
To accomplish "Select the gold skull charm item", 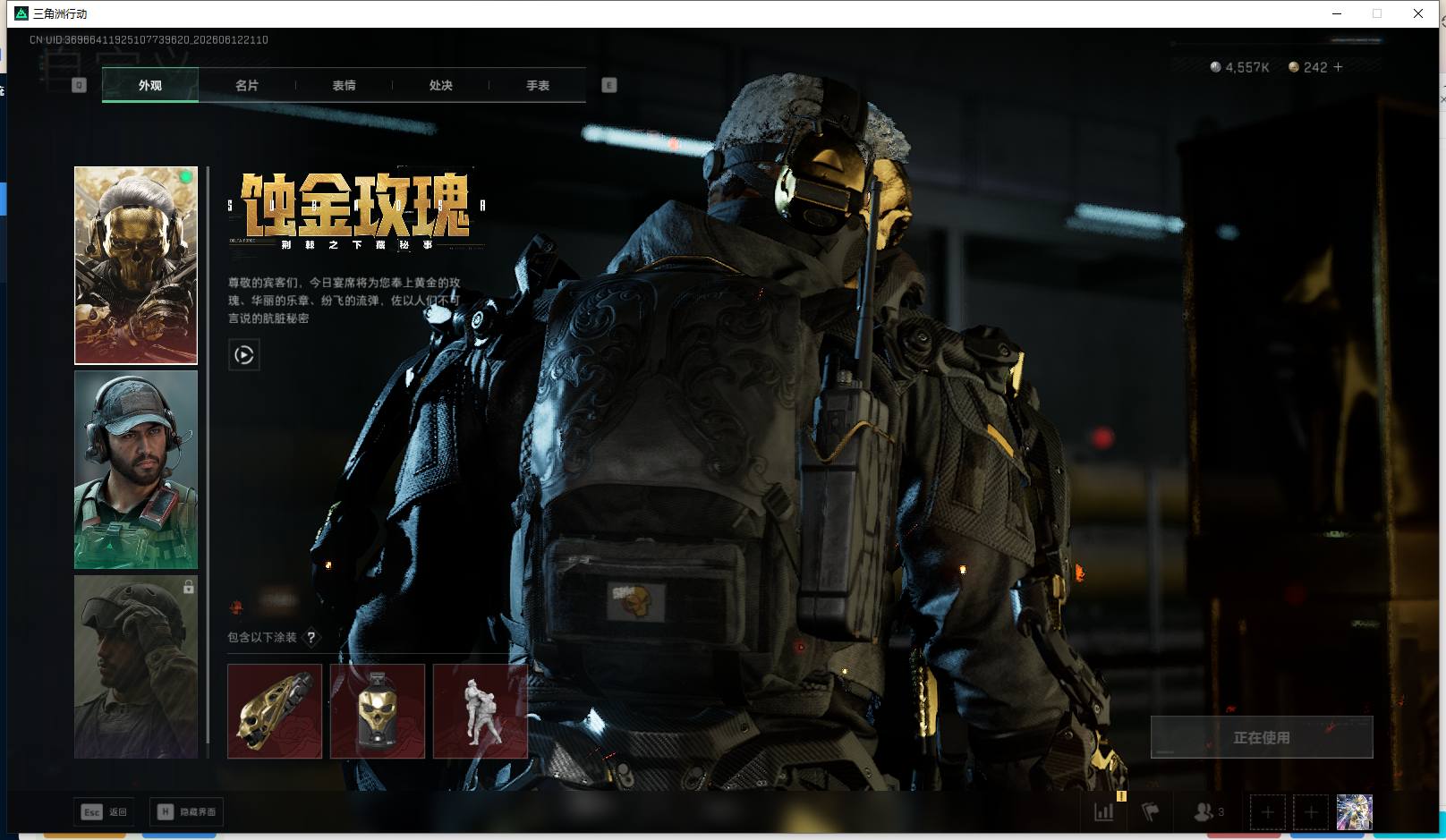I will pyautogui.click(x=378, y=711).
